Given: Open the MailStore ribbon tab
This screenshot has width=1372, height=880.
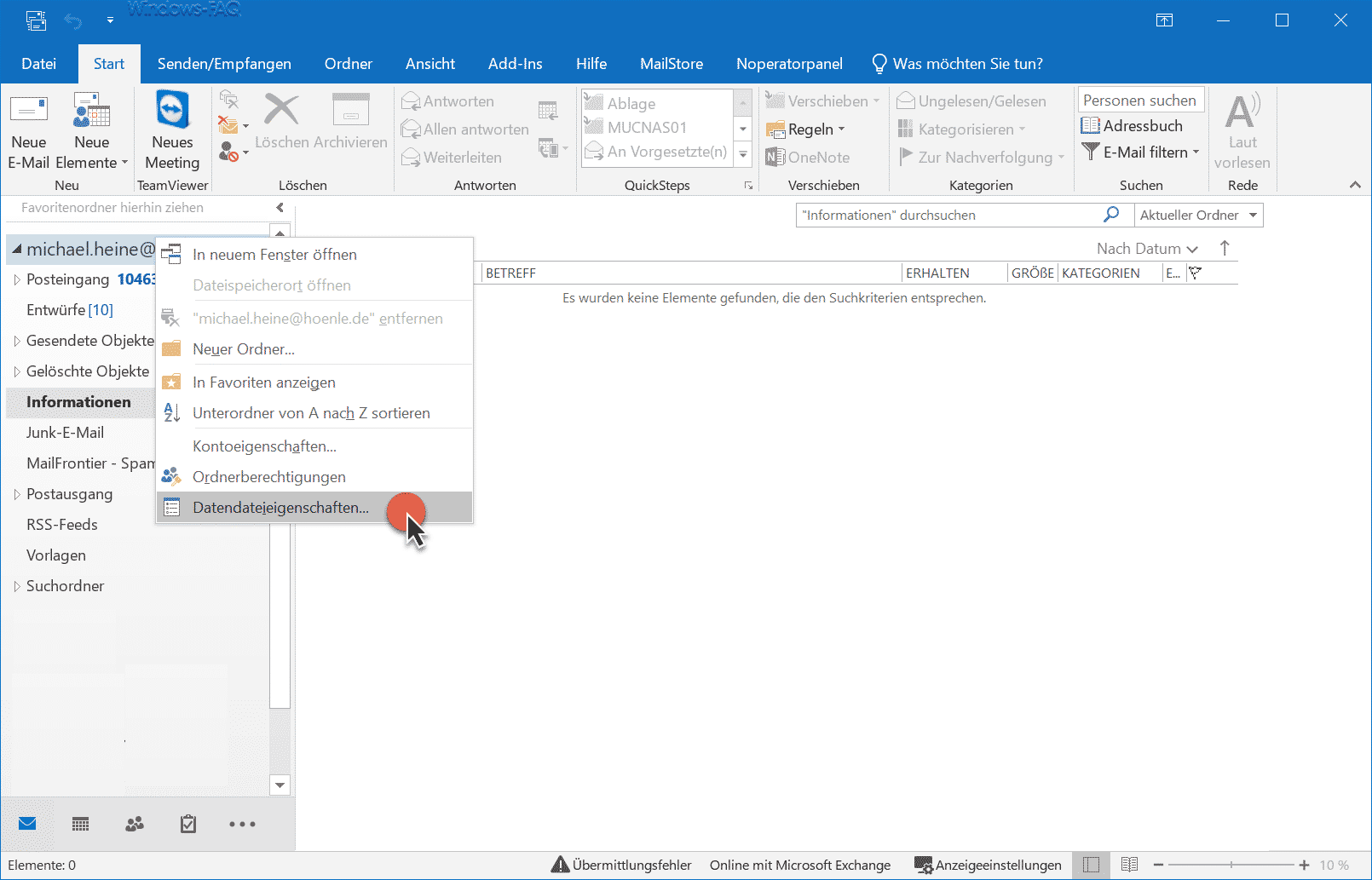Looking at the screenshot, I should [x=672, y=64].
